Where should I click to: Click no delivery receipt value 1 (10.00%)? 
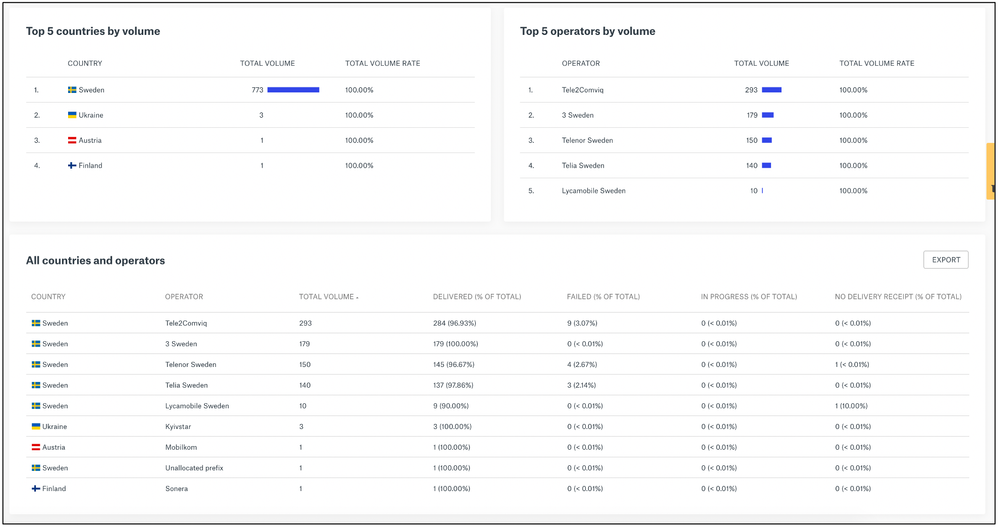(x=851, y=406)
